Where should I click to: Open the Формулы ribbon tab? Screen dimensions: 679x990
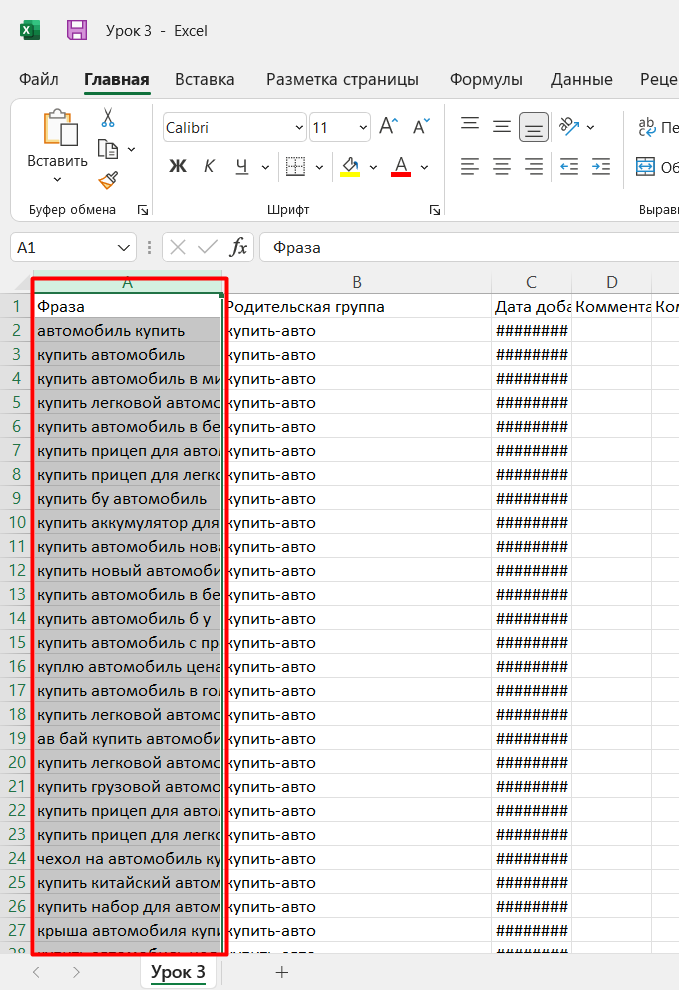tap(486, 80)
